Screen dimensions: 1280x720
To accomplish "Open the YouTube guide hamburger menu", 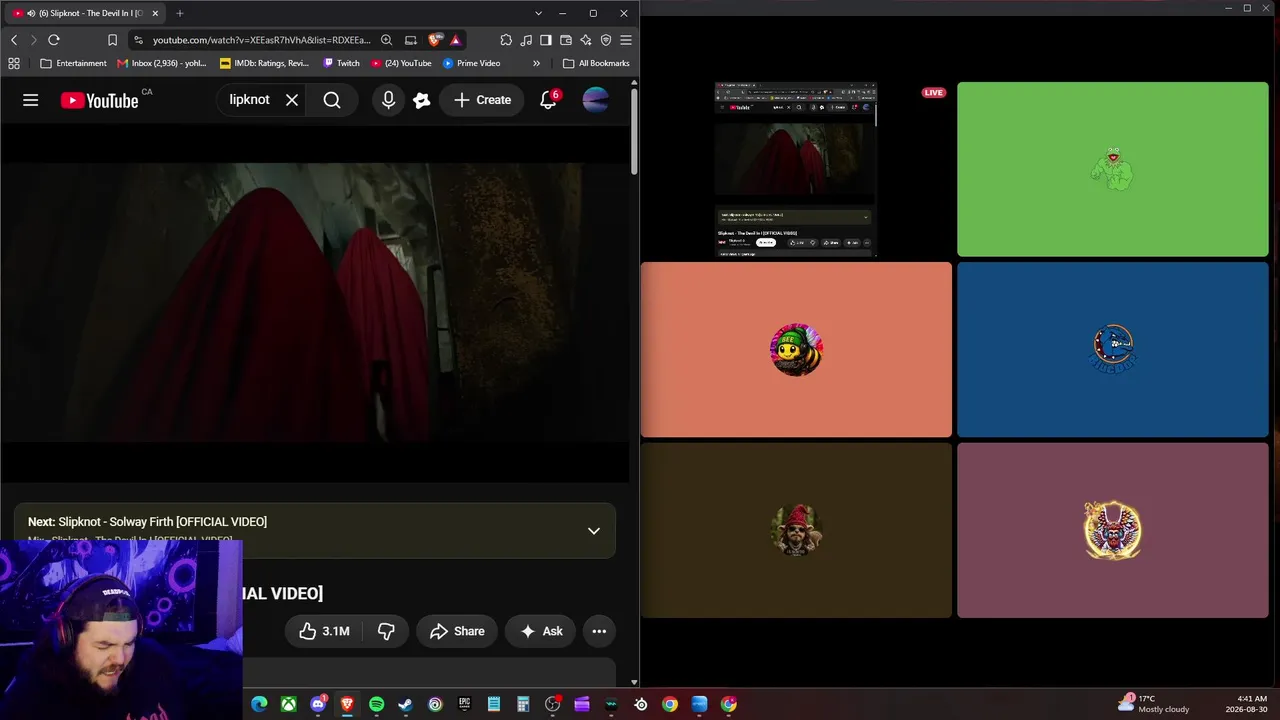I will tap(31, 100).
